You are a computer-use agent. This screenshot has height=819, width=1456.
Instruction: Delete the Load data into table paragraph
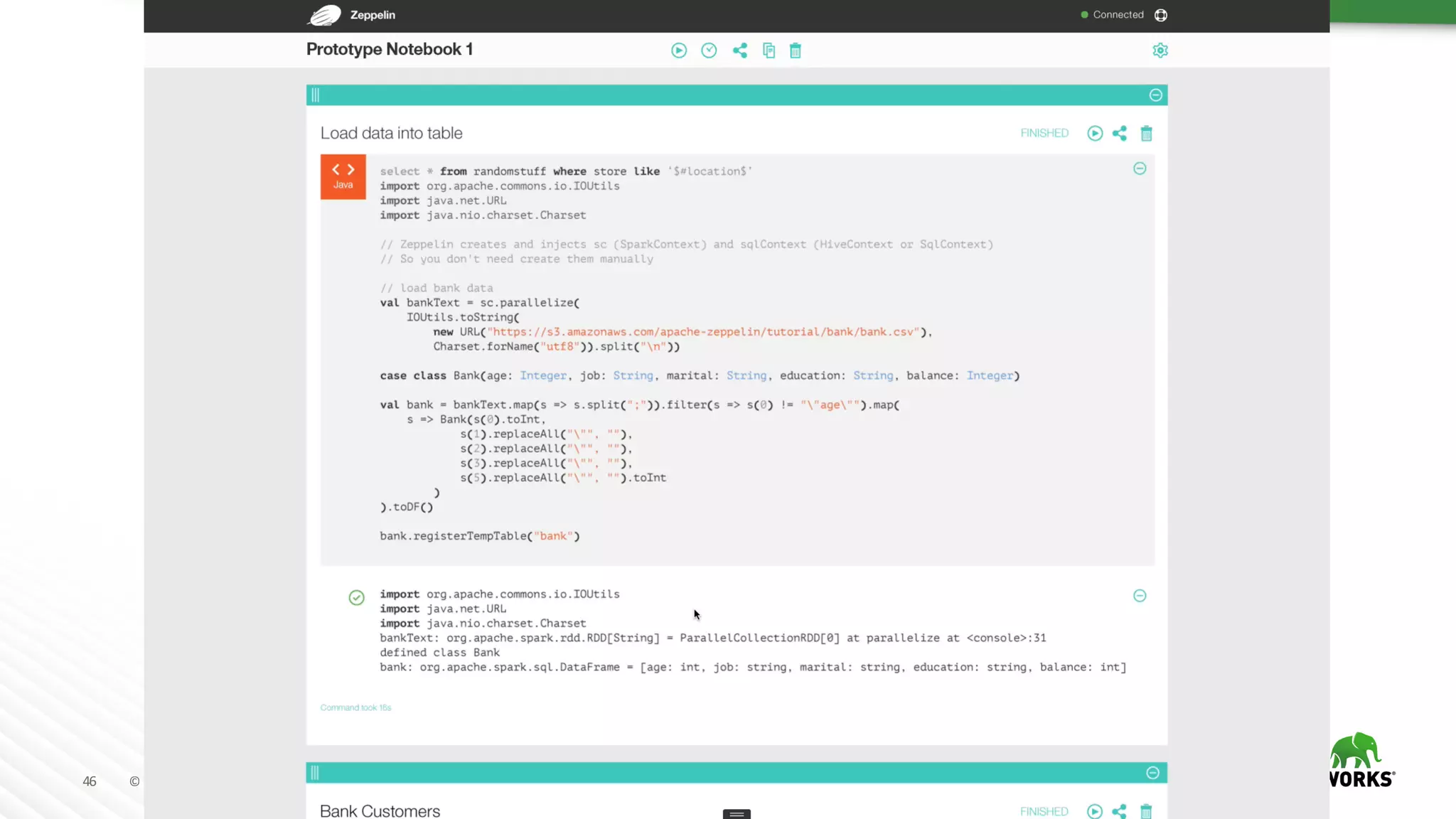(1146, 134)
